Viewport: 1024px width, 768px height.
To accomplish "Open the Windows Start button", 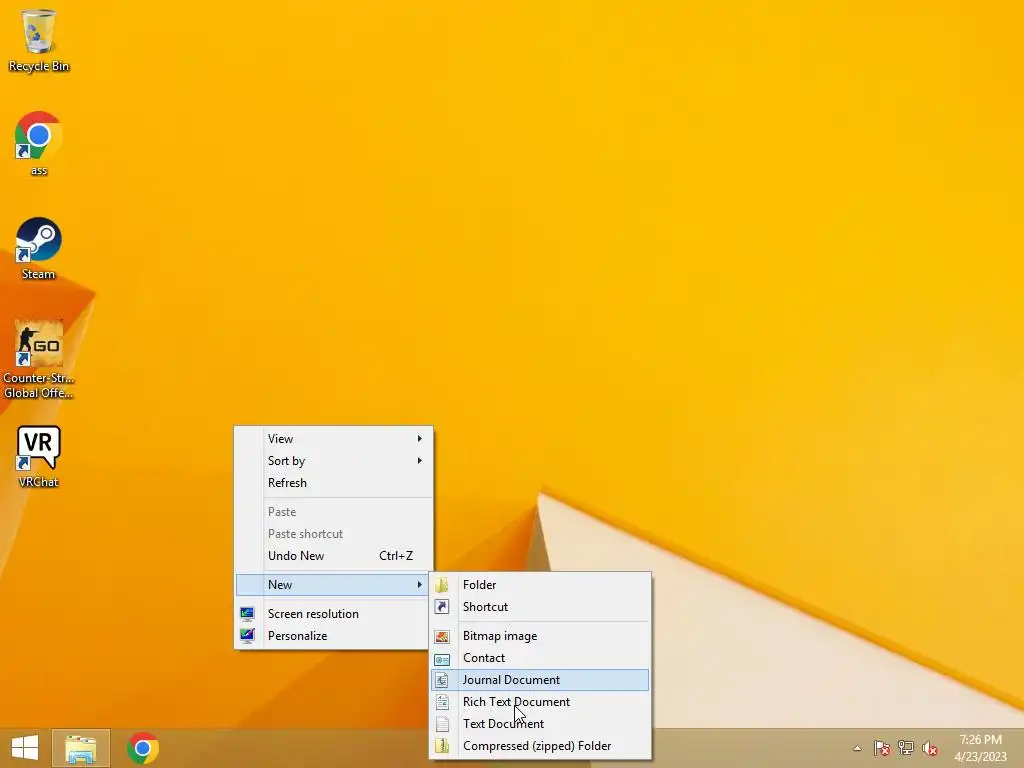I will [x=25, y=748].
